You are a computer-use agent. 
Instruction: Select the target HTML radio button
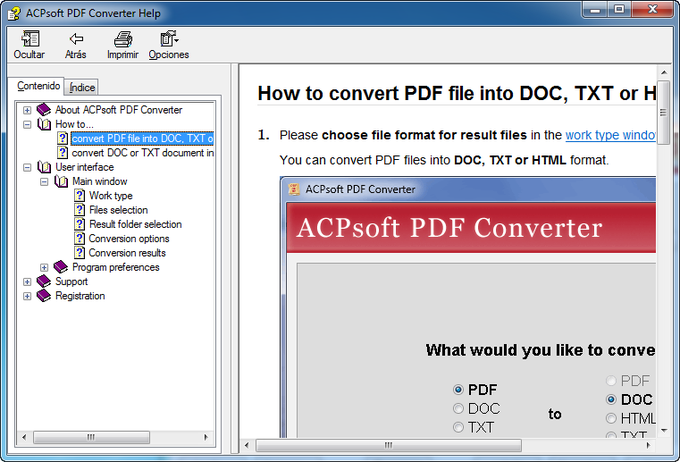(611, 419)
